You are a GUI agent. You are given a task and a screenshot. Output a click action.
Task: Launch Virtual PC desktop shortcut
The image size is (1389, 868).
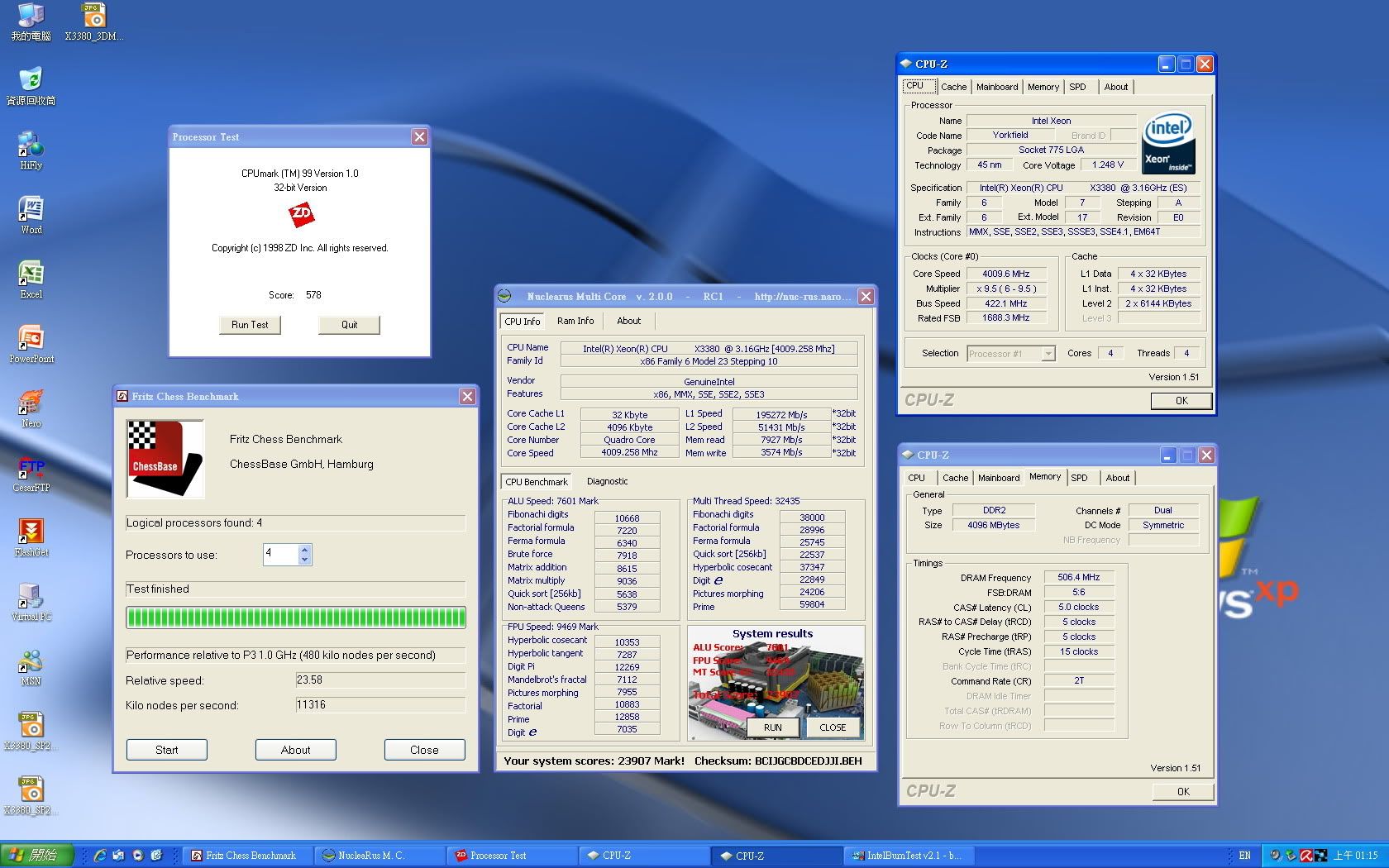[x=31, y=602]
